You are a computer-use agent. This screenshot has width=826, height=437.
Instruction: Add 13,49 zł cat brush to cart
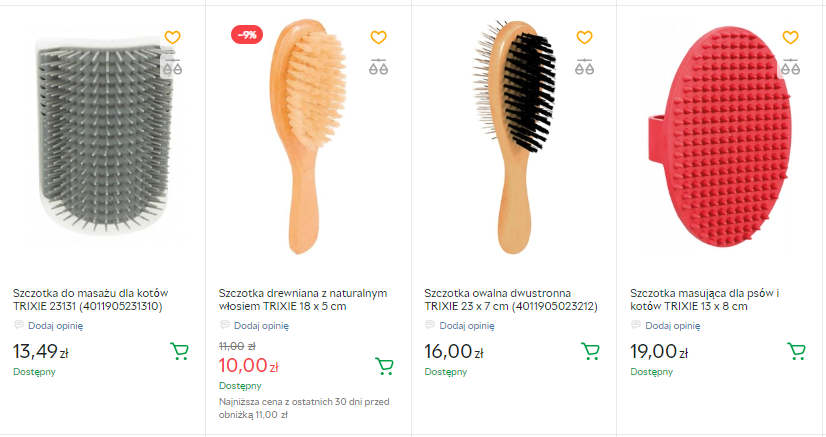180,351
